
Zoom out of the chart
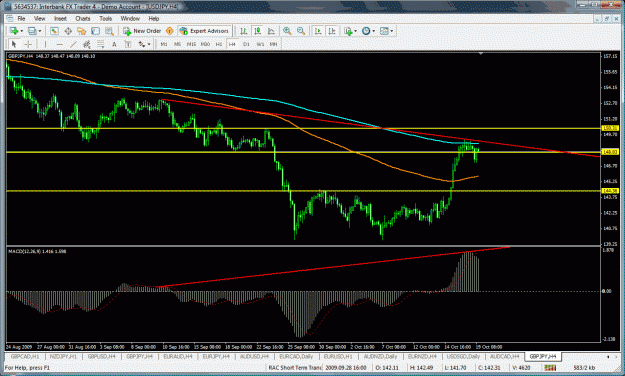pos(301,31)
